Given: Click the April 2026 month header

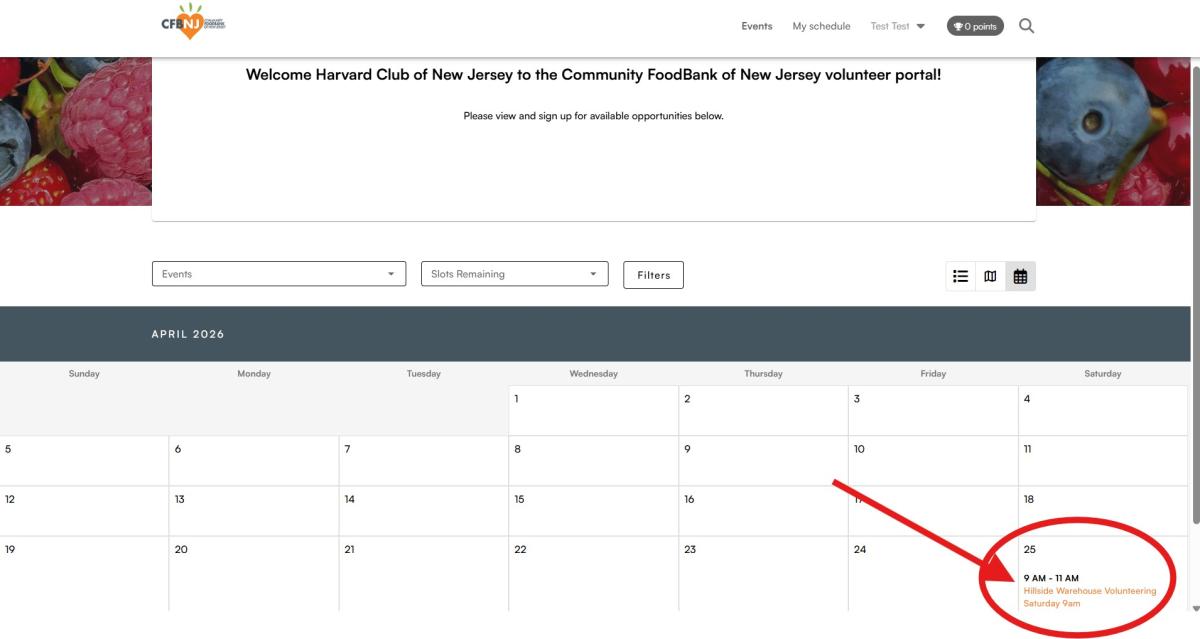Looking at the screenshot, I should point(188,334).
